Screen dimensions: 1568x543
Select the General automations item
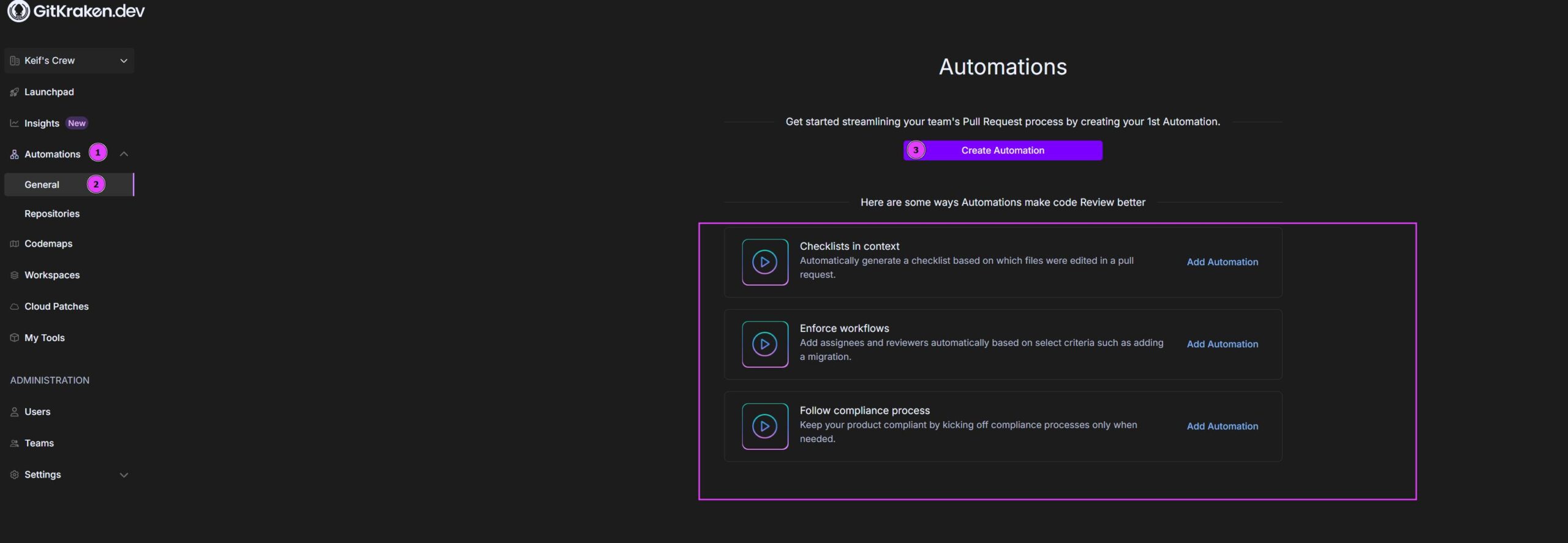[42, 184]
